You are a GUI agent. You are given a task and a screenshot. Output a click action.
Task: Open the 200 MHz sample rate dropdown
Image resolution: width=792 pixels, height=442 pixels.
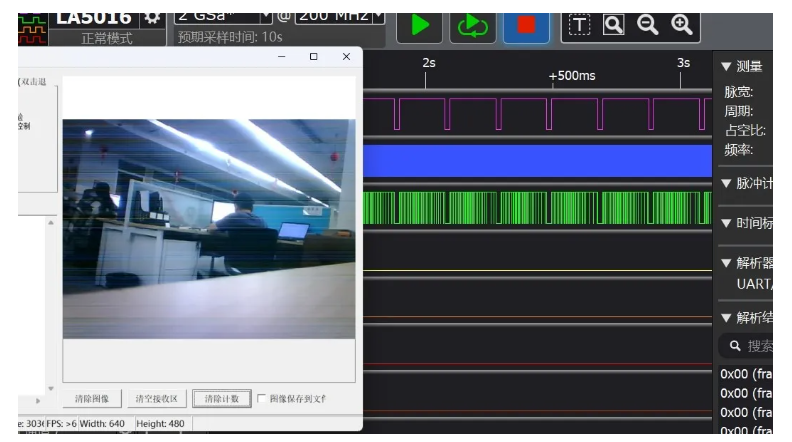pos(378,16)
